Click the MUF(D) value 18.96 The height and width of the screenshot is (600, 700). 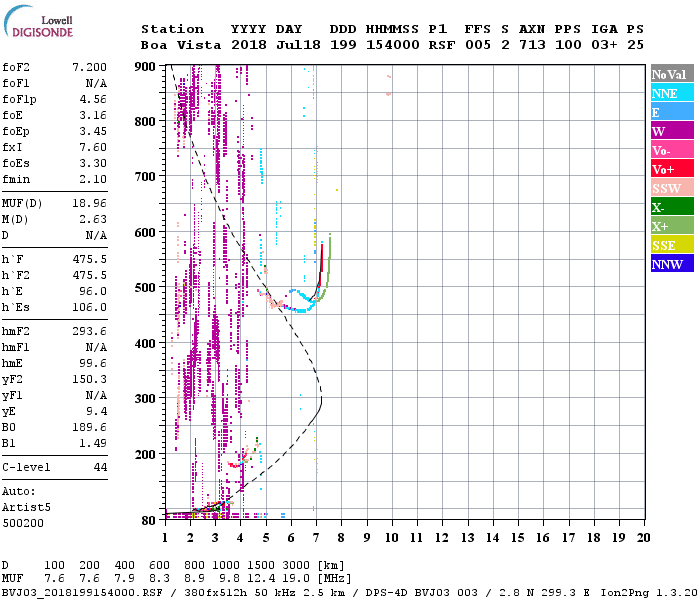(89, 204)
